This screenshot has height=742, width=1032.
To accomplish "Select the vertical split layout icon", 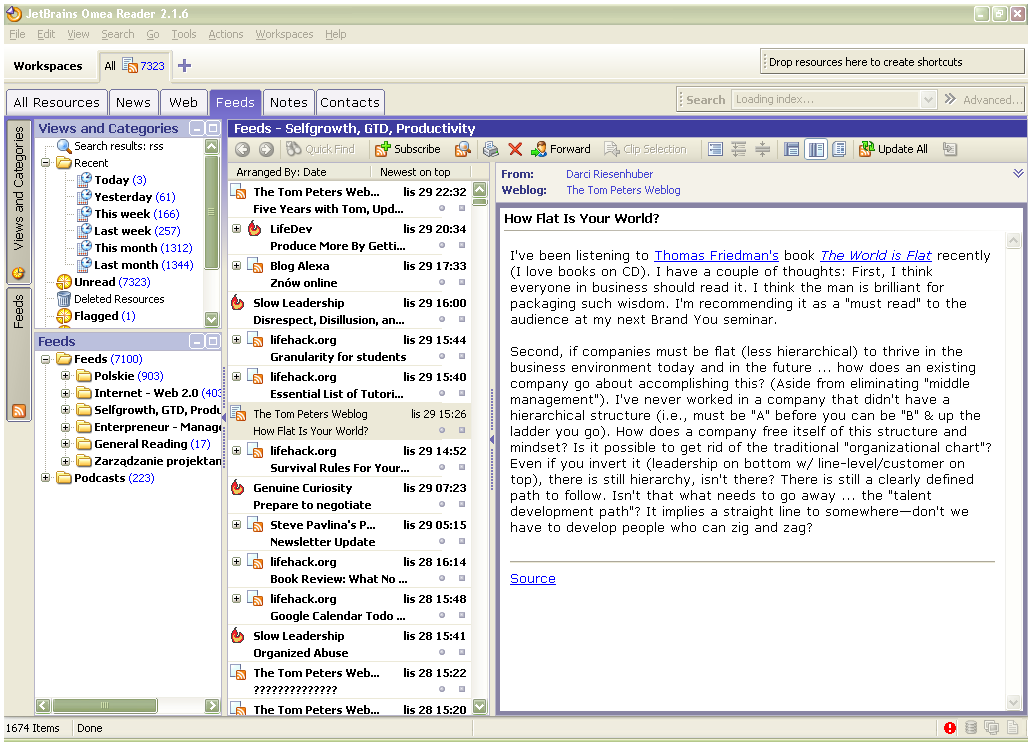I will pyautogui.click(x=815, y=149).
